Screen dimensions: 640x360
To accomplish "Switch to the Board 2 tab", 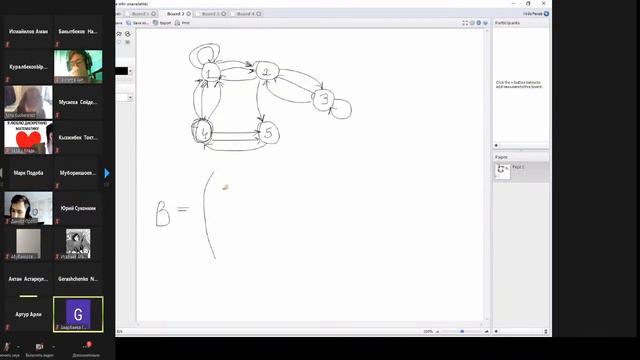I will [x=176, y=14].
